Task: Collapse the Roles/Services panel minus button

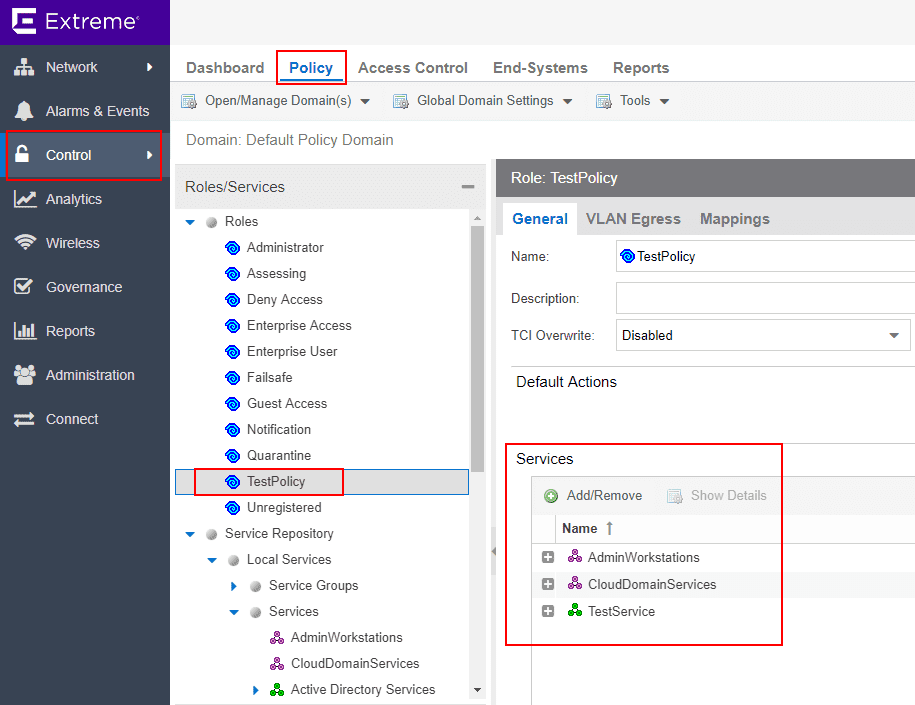Action: coord(467,187)
